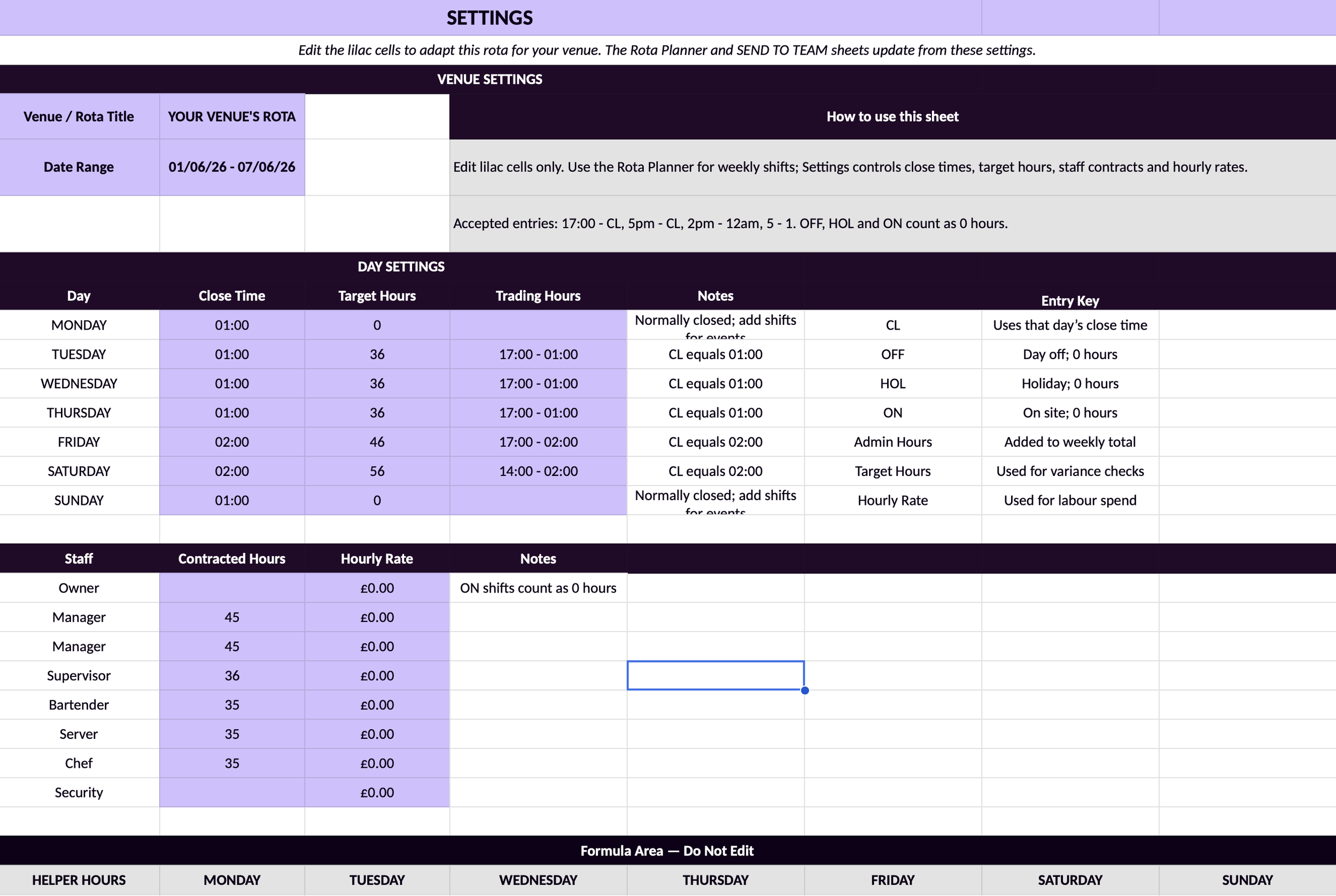Select Saturday's close time cell

click(x=232, y=471)
